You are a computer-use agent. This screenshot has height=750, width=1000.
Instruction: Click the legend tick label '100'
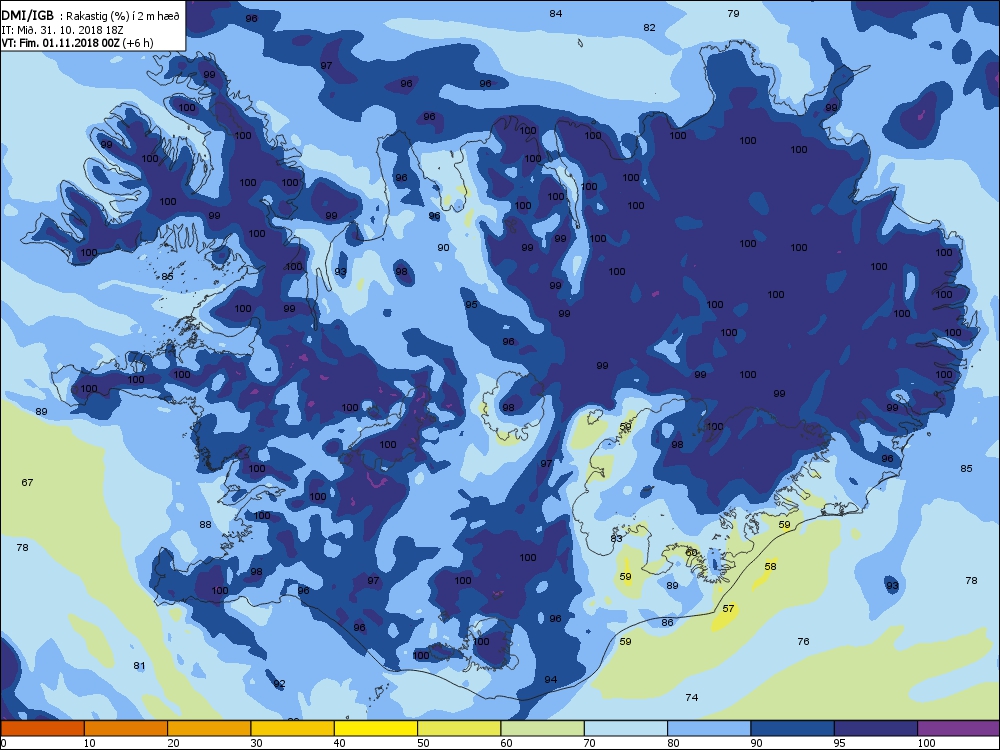tap(926, 743)
